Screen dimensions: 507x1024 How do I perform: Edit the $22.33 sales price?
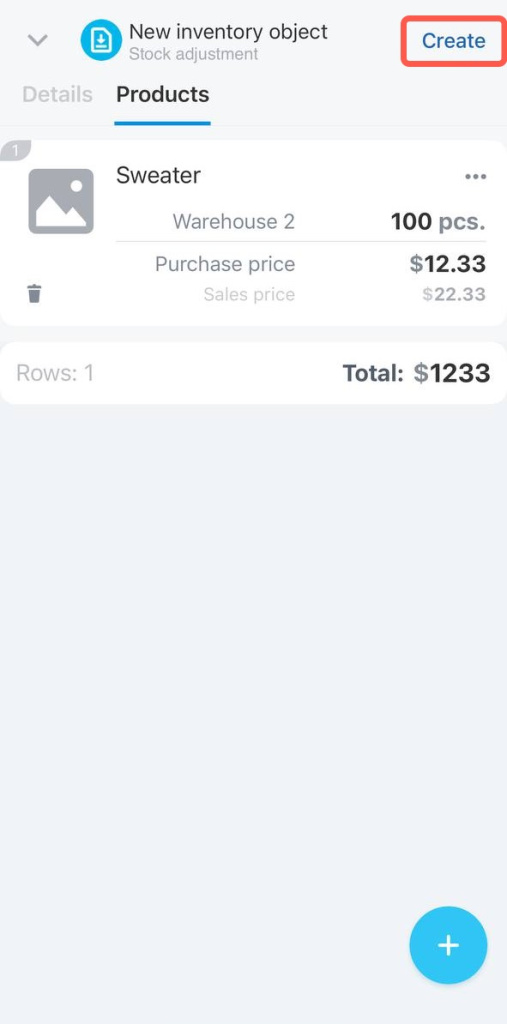pyautogui.click(x=454, y=295)
